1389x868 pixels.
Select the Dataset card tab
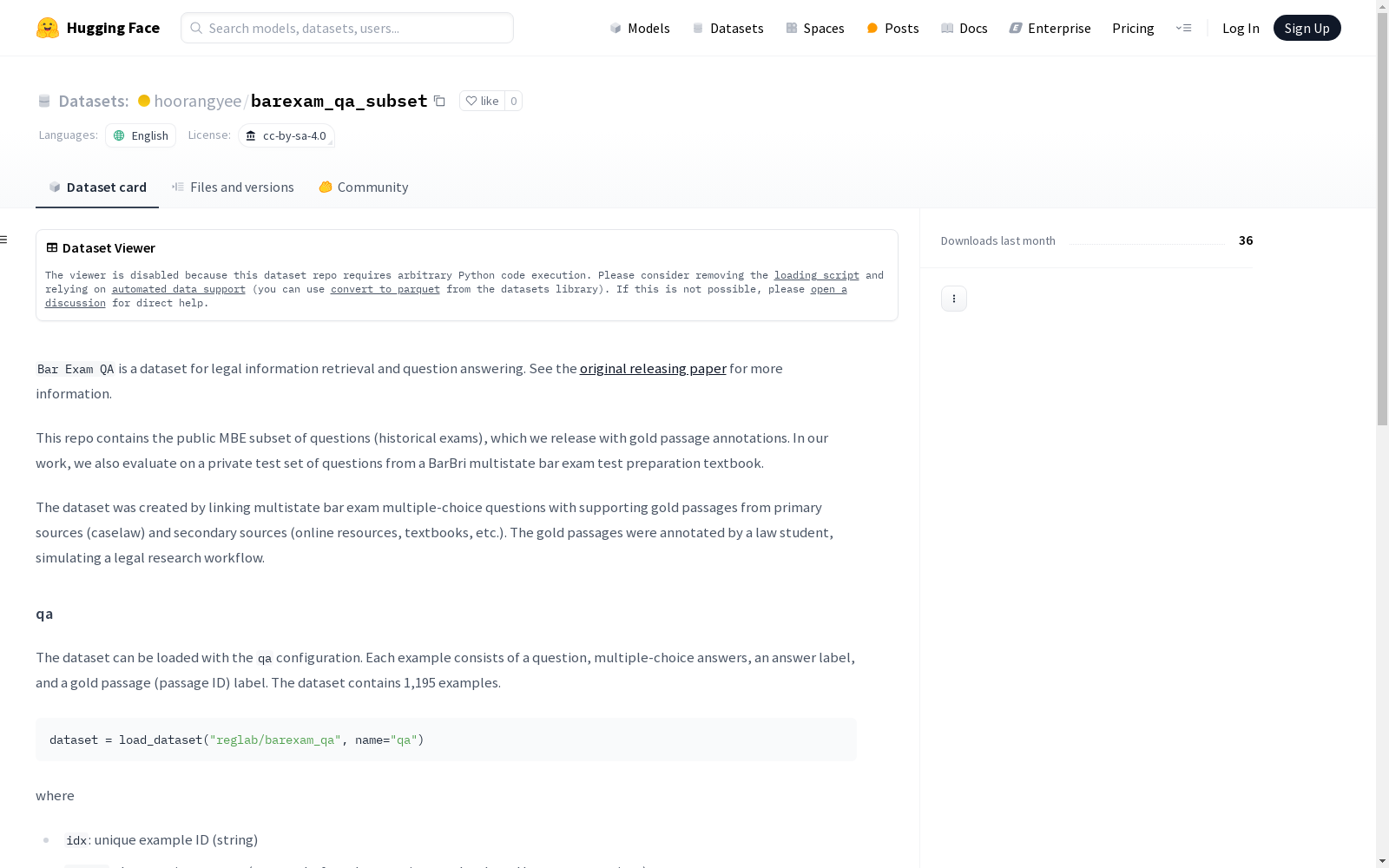97,187
